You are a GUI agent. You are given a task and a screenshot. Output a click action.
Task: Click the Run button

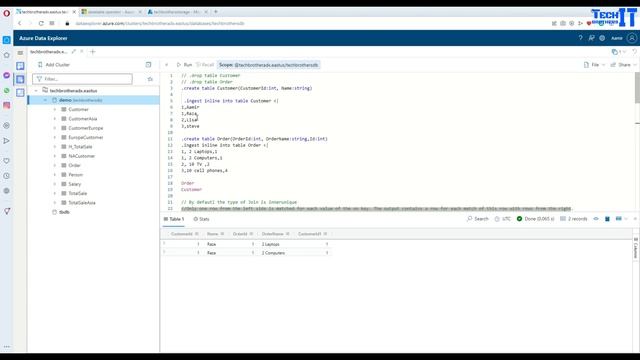[x=184, y=65]
